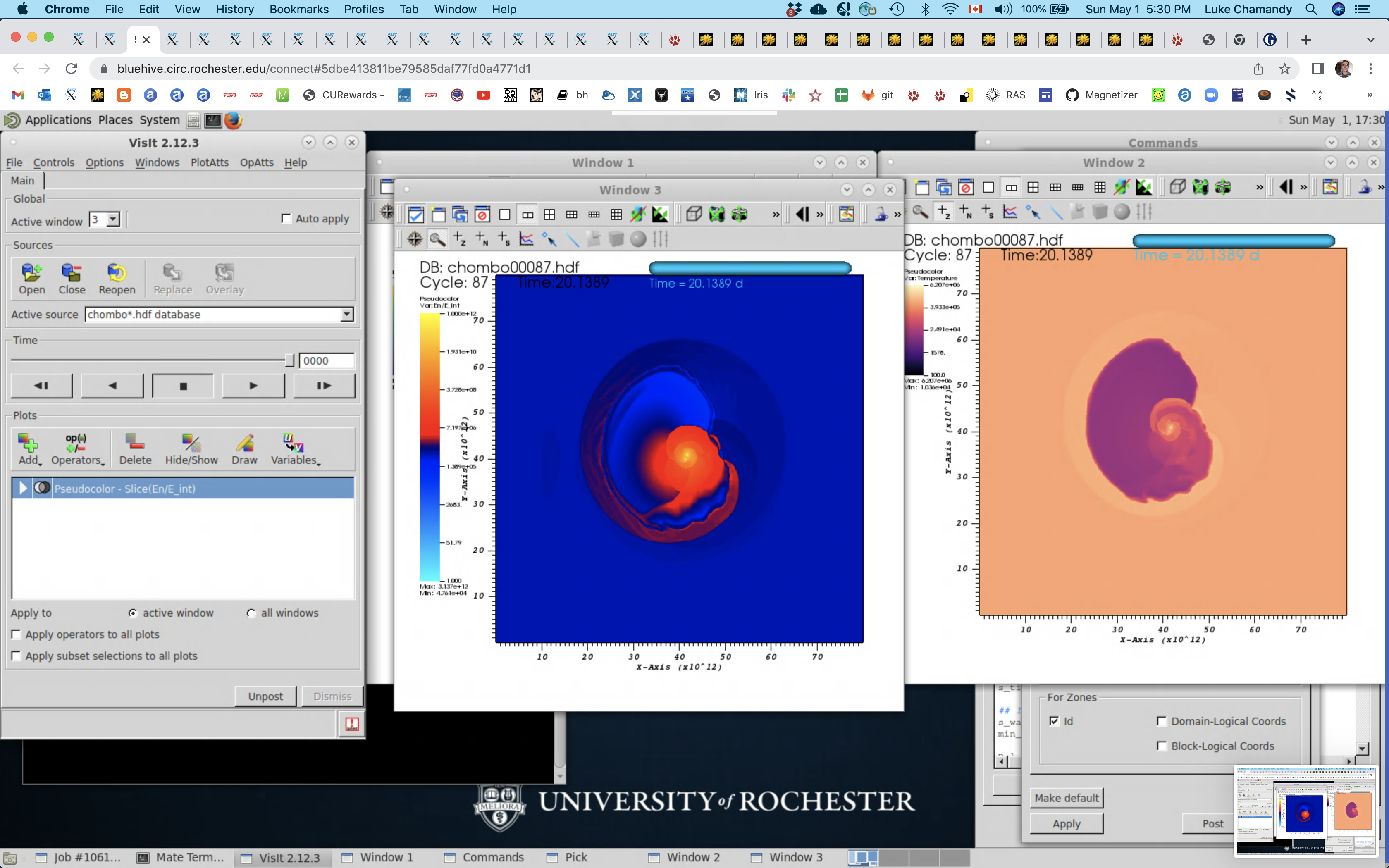Check Block-Logical Coords option
Screen dimensions: 1389x868
1162,746
